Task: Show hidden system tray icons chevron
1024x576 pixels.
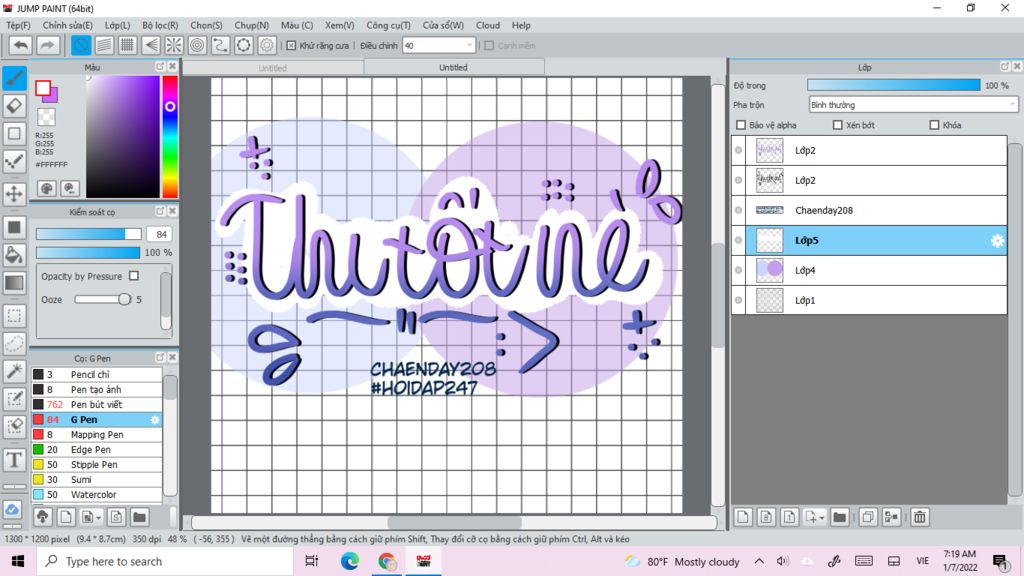Action: [x=759, y=561]
